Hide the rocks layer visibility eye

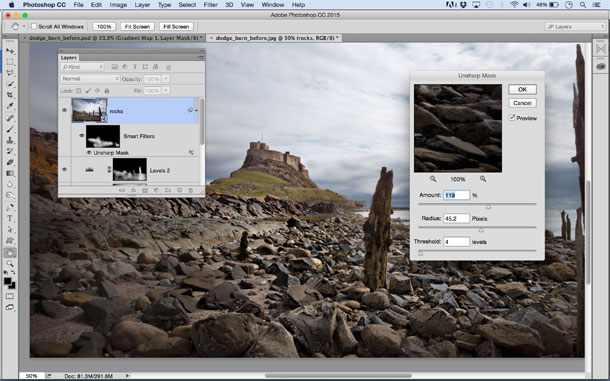click(65, 111)
